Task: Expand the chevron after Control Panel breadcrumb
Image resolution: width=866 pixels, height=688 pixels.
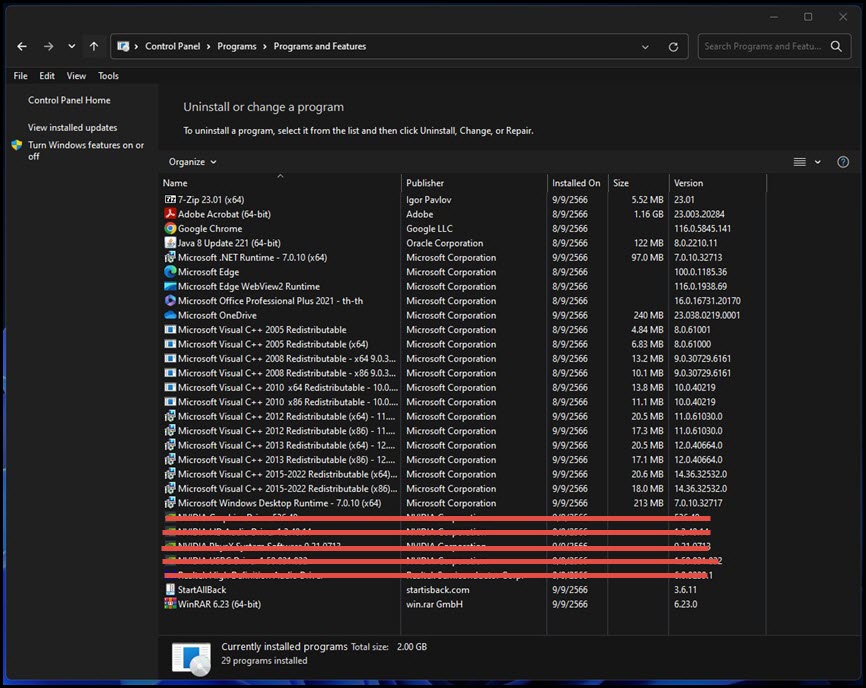Action: tap(209, 46)
